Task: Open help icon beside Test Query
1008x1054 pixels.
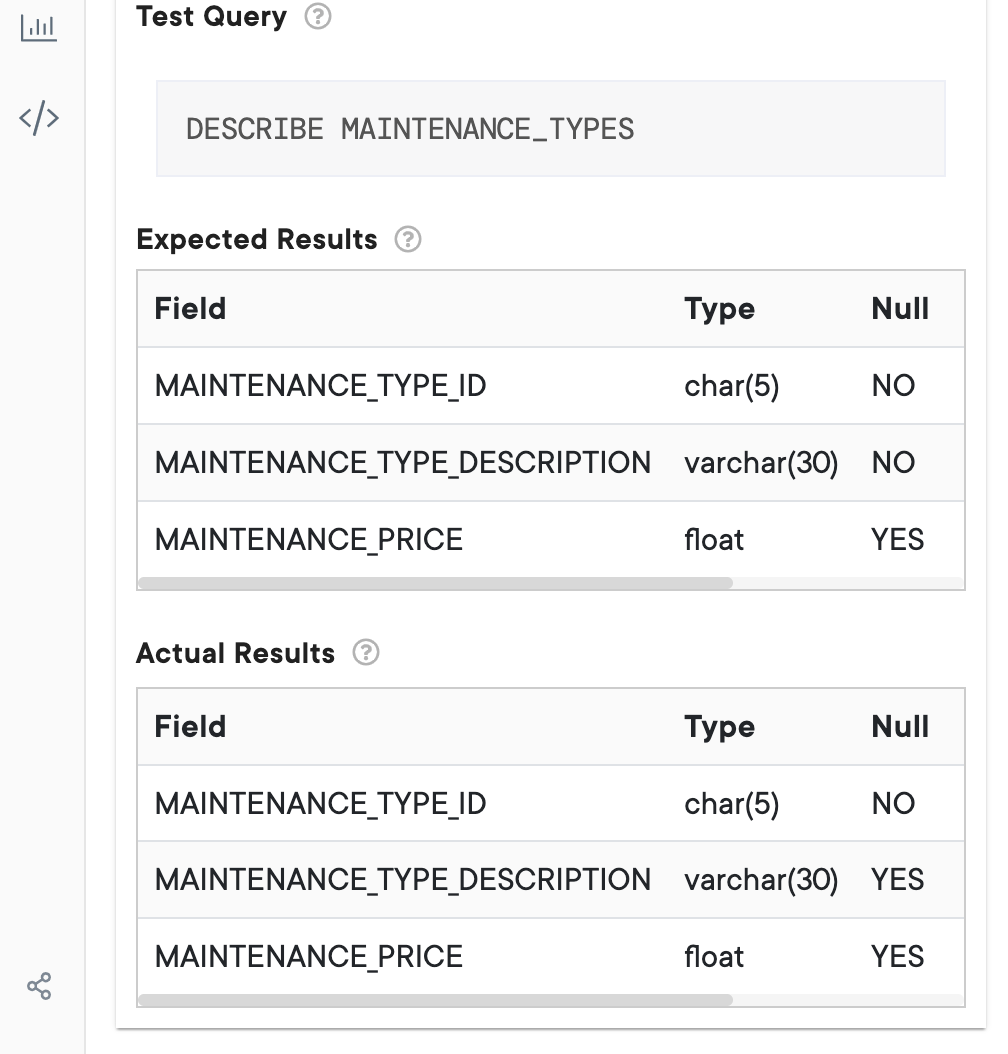Action: pos(318,16)
